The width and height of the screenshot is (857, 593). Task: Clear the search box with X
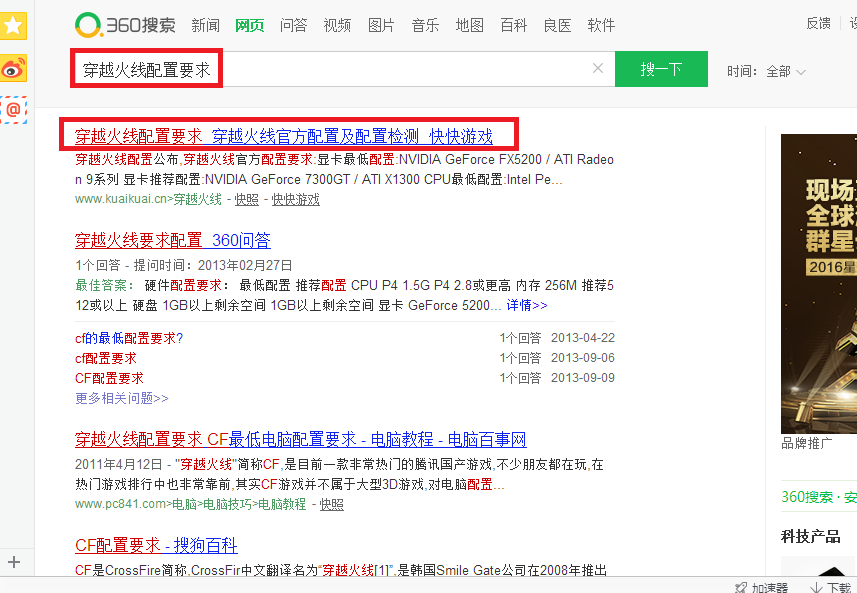tap(598, 68)
